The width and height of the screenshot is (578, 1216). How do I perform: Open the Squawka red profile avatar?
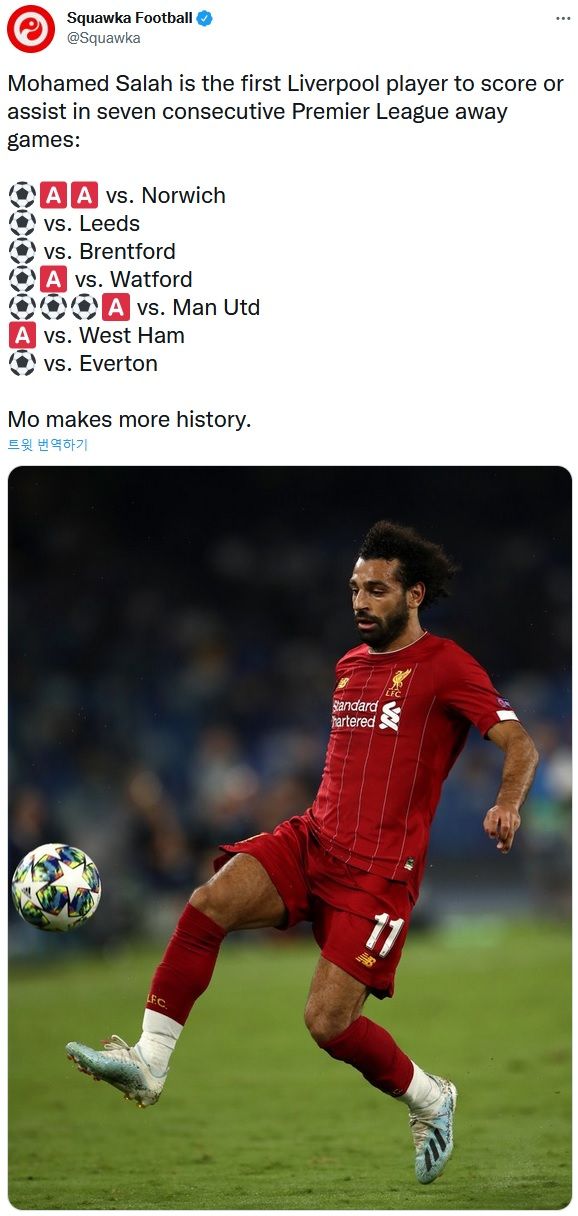pyautogui.click(x=30, y=28)
